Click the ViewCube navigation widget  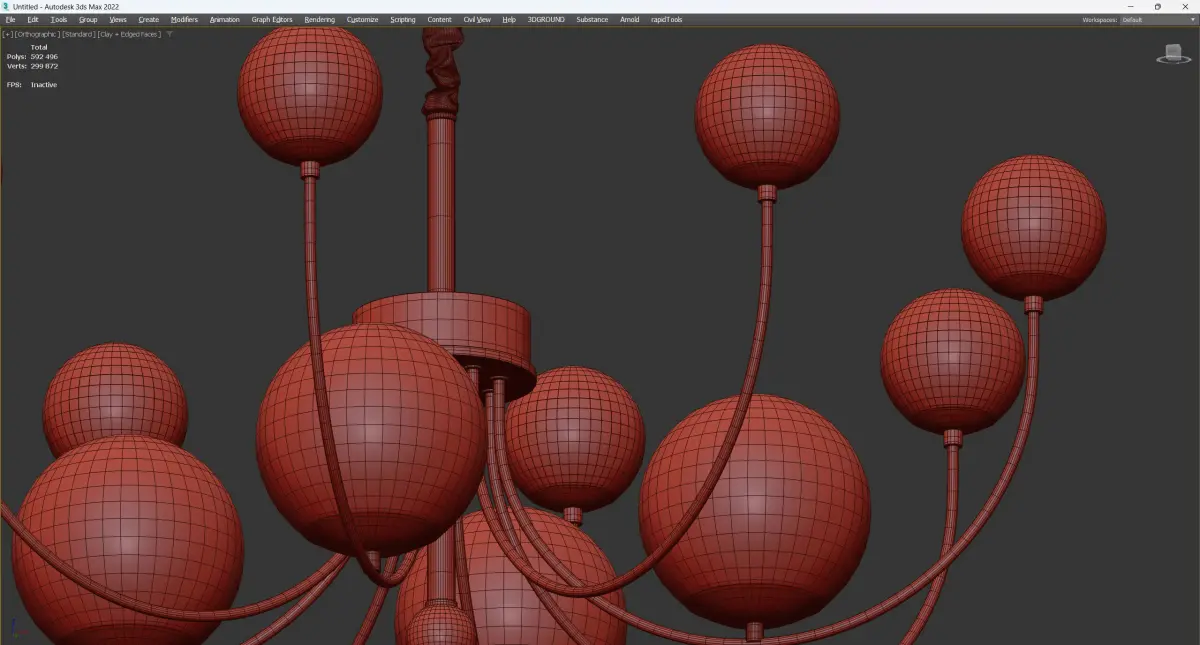1172,55
